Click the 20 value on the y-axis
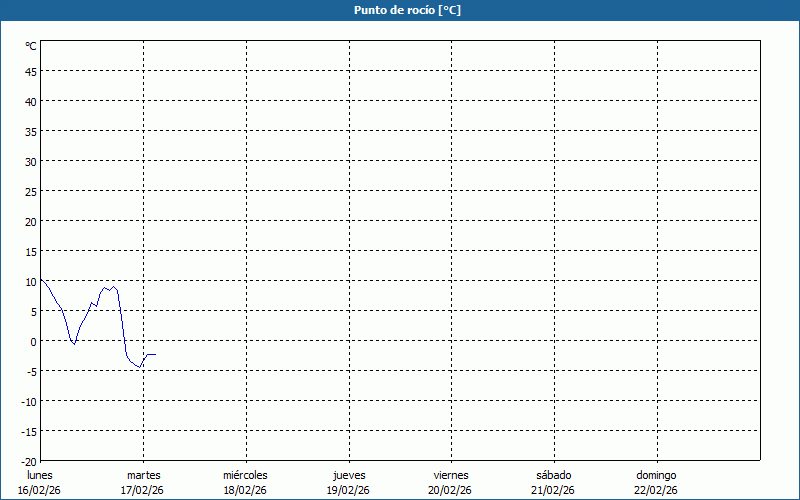Image resolution: width=800 pixels, height=500 pixels. (x=31, y=222)
